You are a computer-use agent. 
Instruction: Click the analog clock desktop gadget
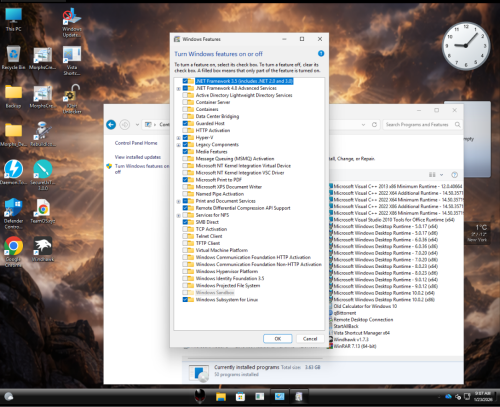pos(466,46)
